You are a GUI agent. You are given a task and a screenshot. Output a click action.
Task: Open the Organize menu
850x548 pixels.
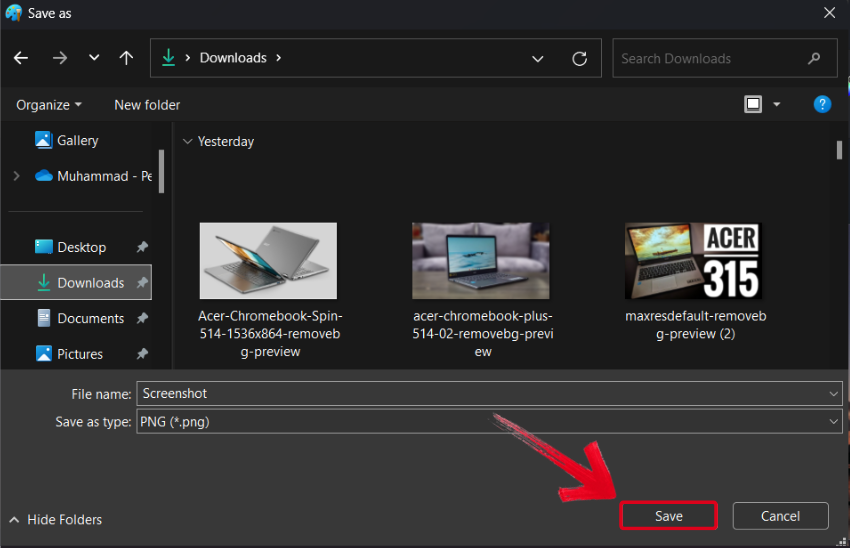pos(49,105)
